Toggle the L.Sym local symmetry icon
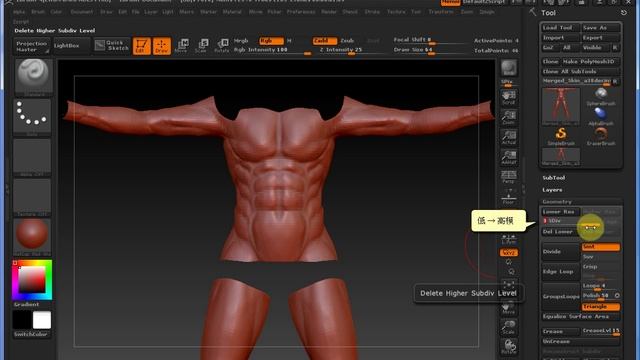This screenshot has height=360, width=640. [509, 239]
